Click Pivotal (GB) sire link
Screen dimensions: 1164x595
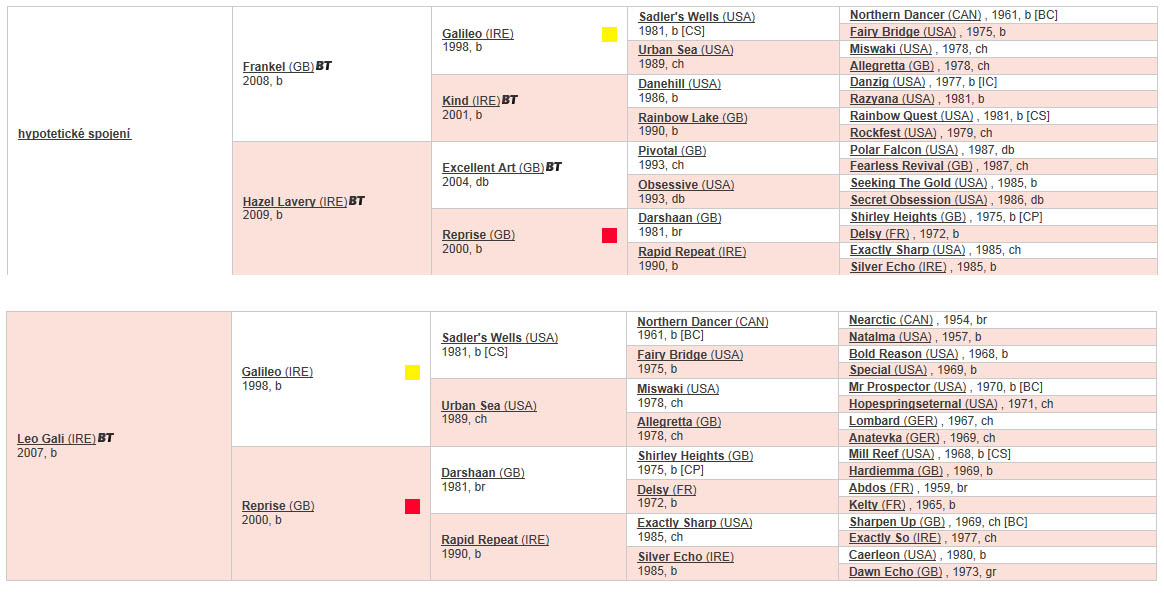(x=672, y=151)
